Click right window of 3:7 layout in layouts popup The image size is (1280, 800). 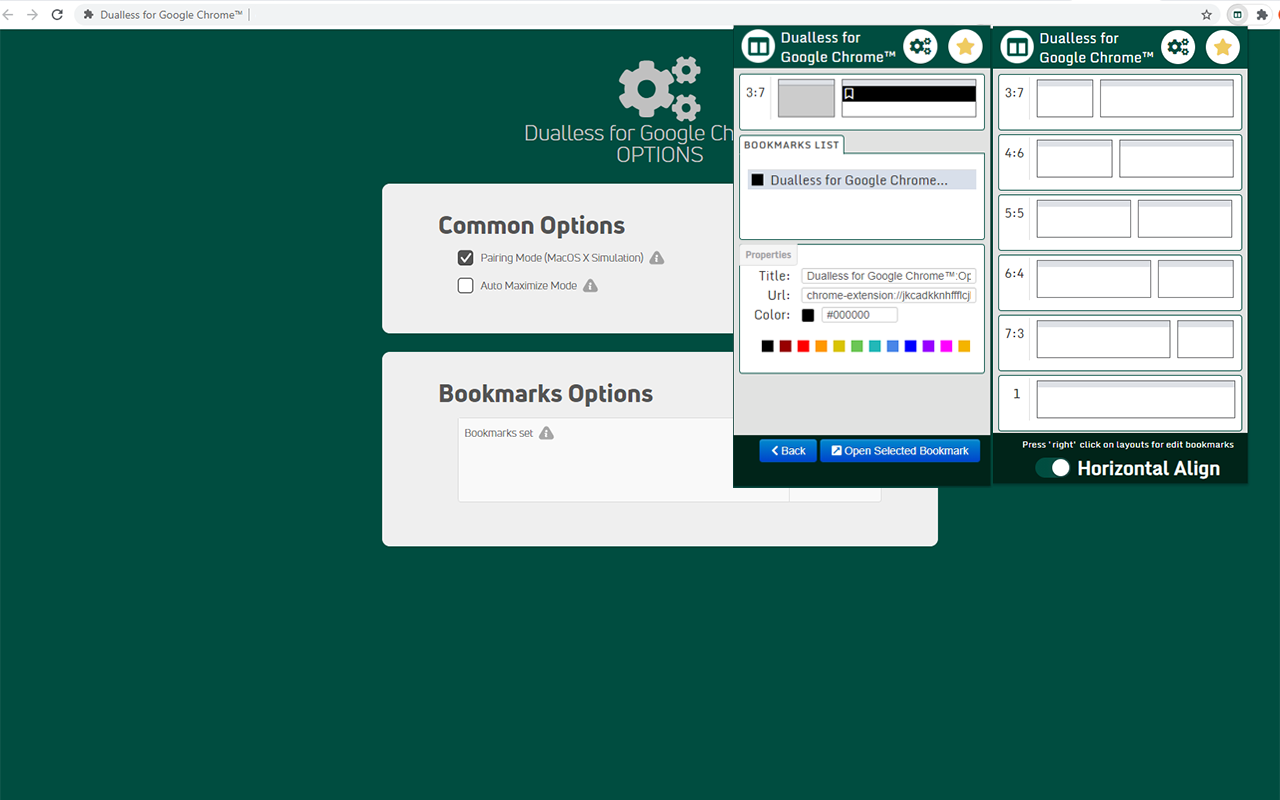[x=1167, y=99]
